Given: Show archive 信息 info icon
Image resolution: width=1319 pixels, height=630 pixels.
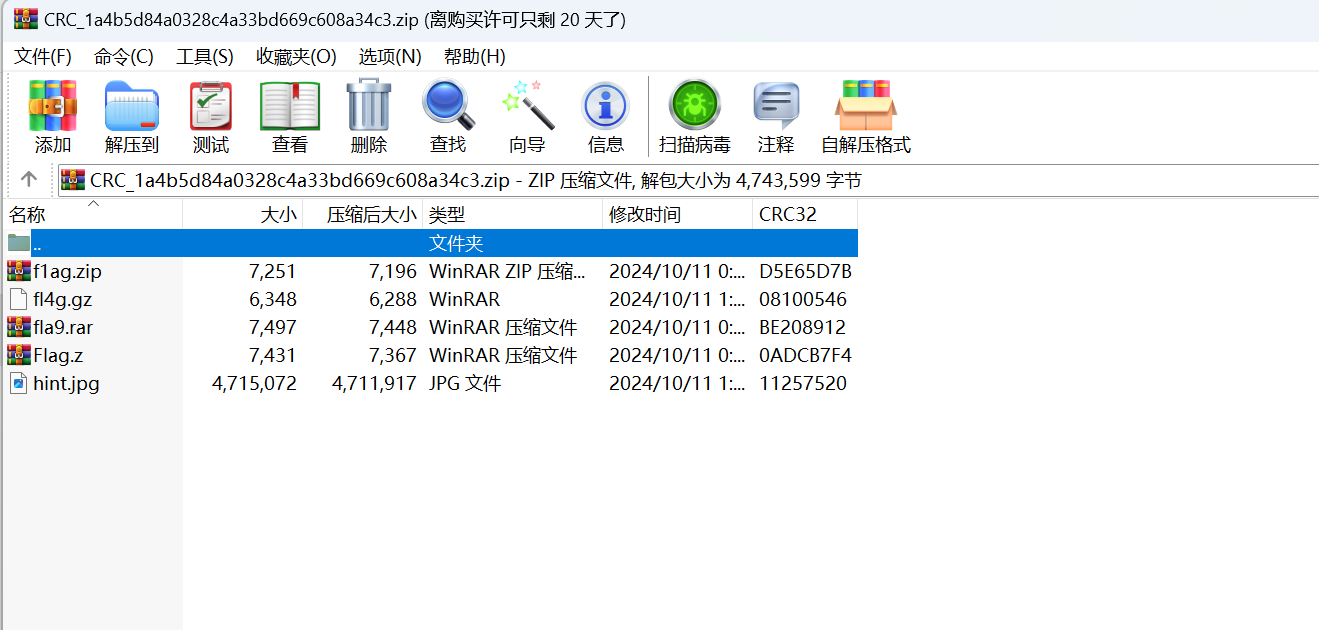Looking at the screenshot, I should click(605, 106).
